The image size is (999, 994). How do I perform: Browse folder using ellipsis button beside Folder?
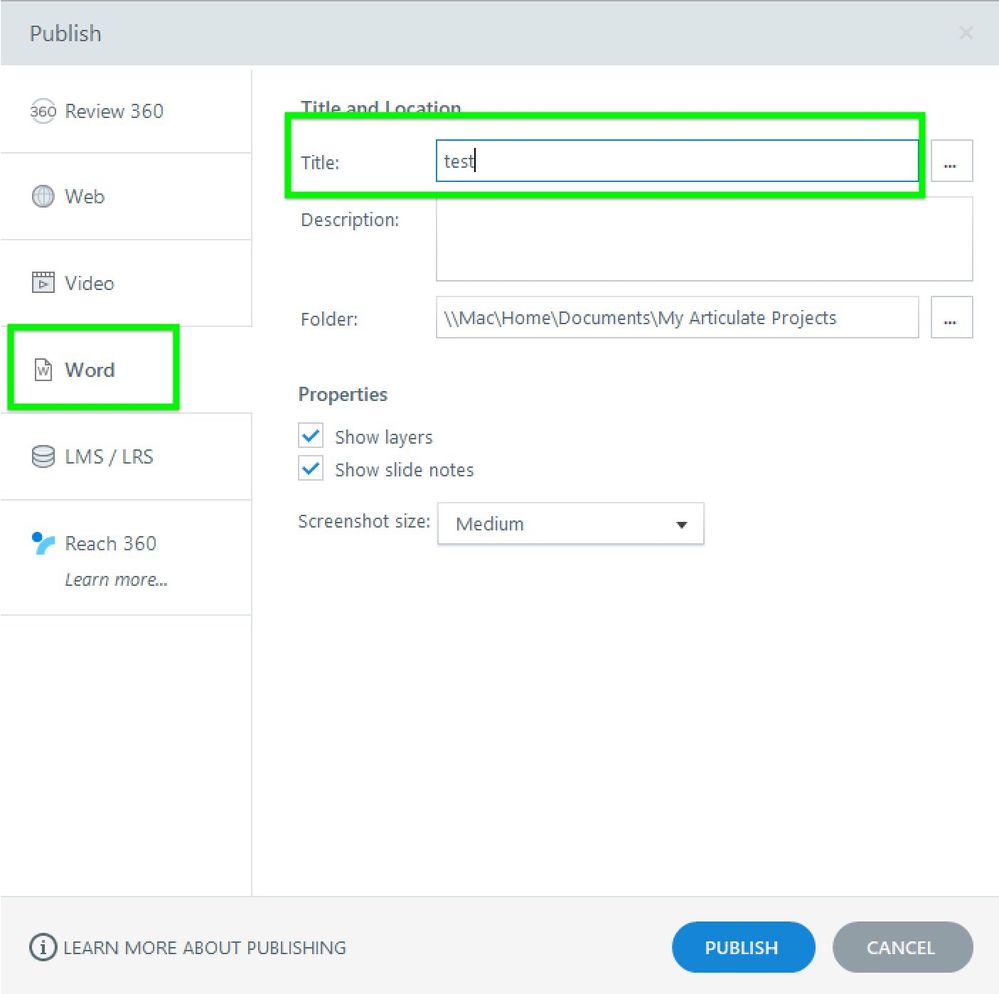(x=951, y=318)
